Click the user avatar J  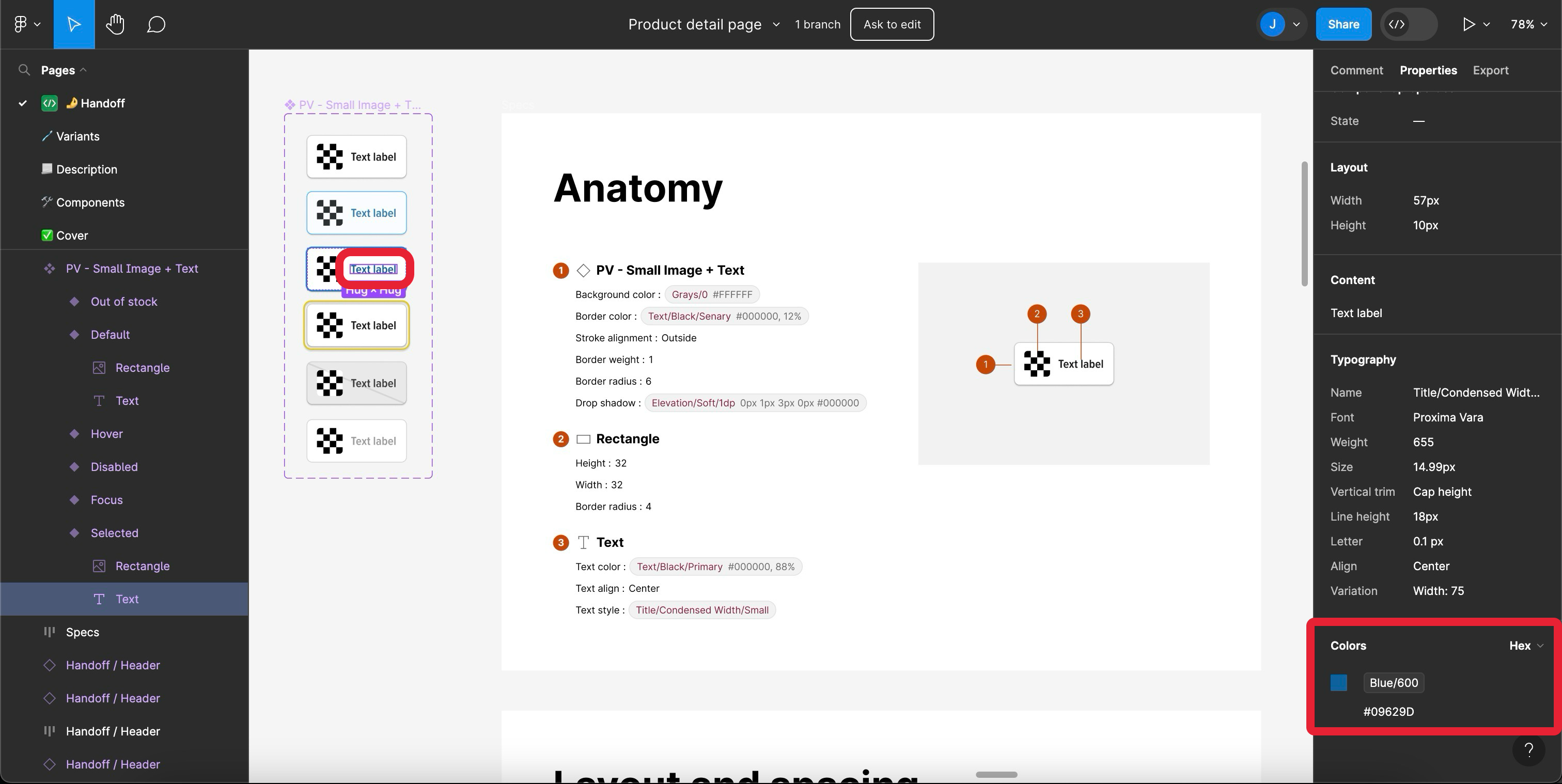(1272, 24)
